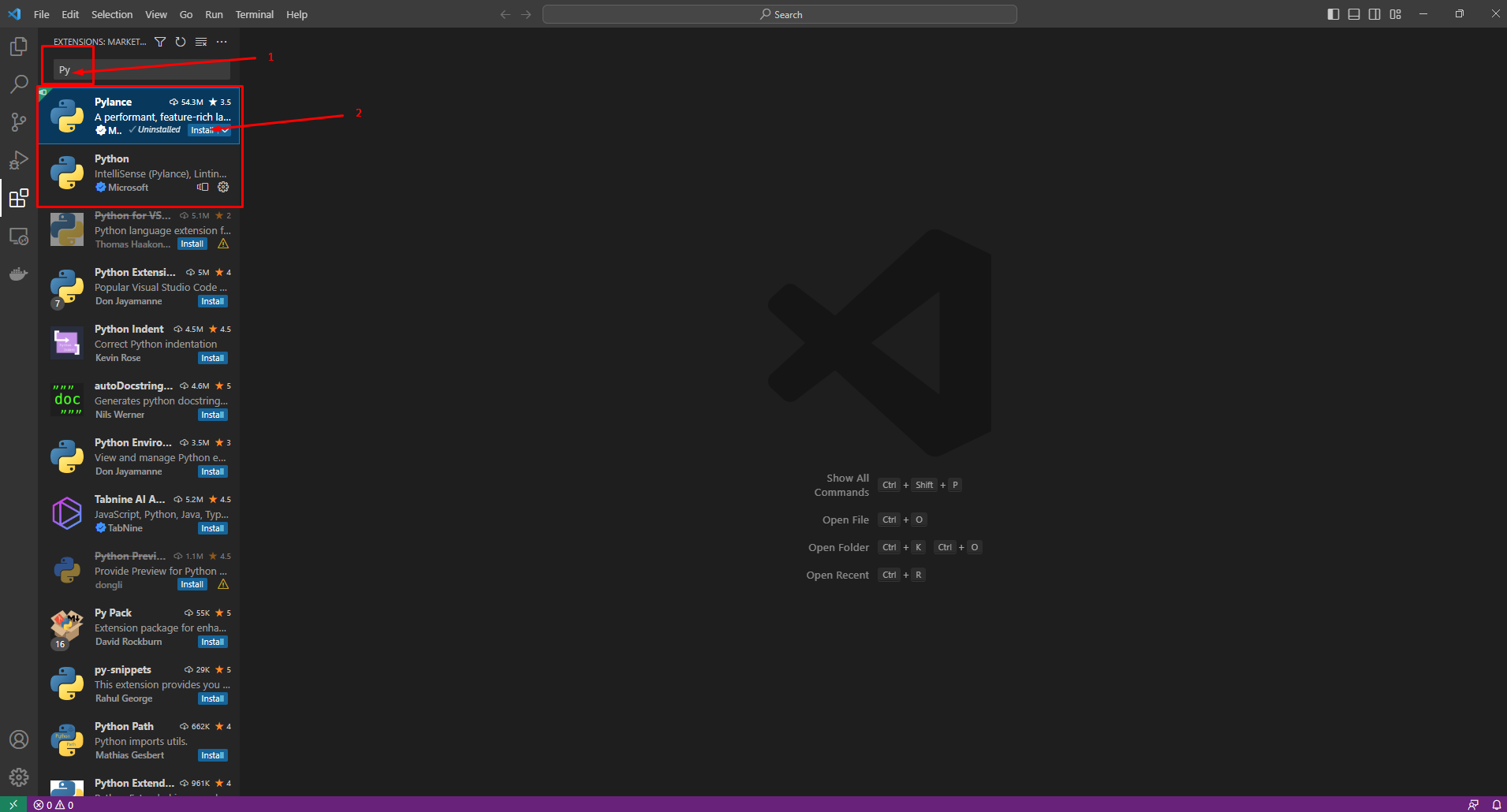The height and width of the screenshot is (812, 1507).
Task: Click the Py Pack box thumbnail
Action: [x=67, y=627]
